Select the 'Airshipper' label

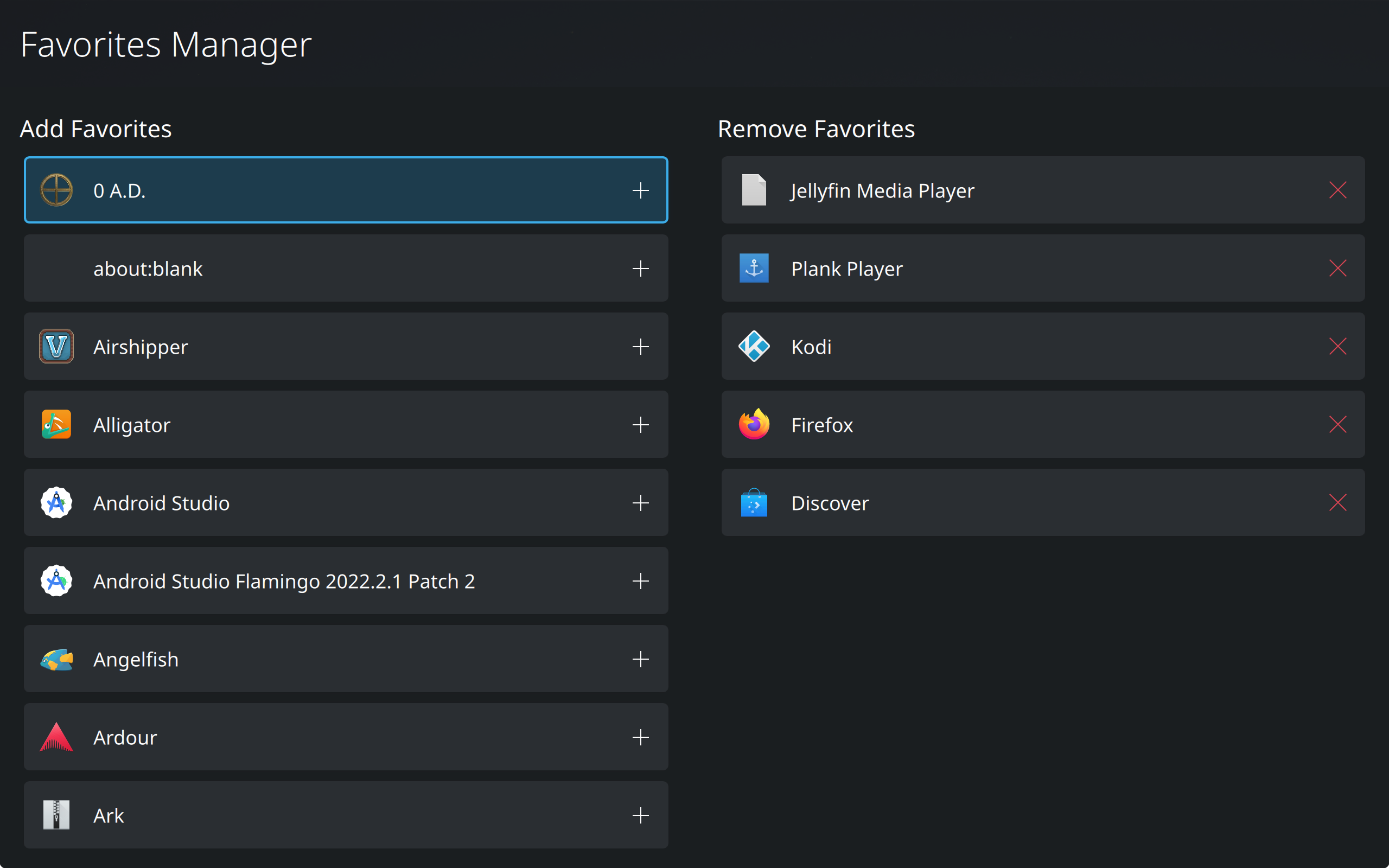tap(141, 347)
